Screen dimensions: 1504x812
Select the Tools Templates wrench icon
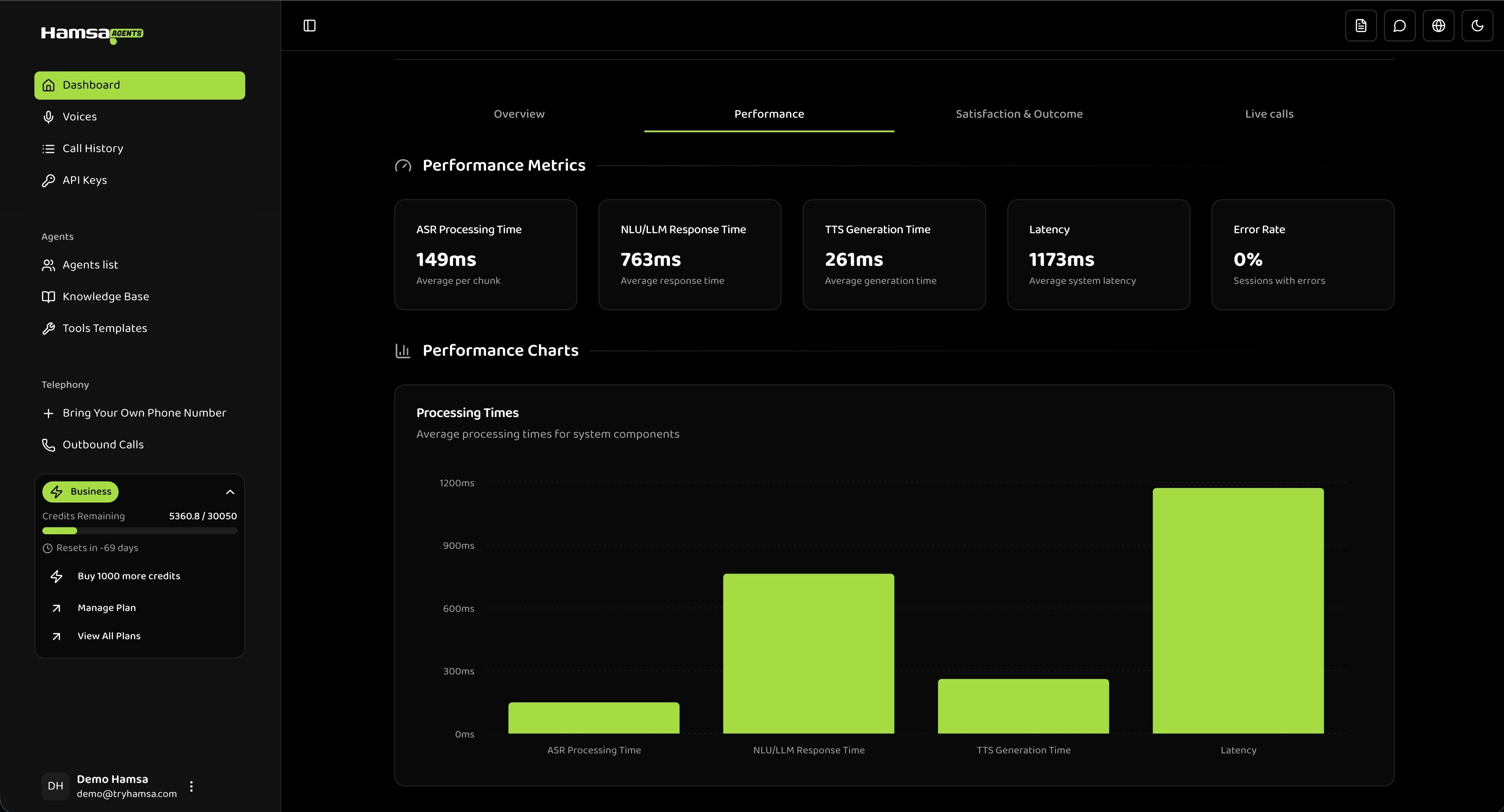pyautogui.click(x=49, y=328)
